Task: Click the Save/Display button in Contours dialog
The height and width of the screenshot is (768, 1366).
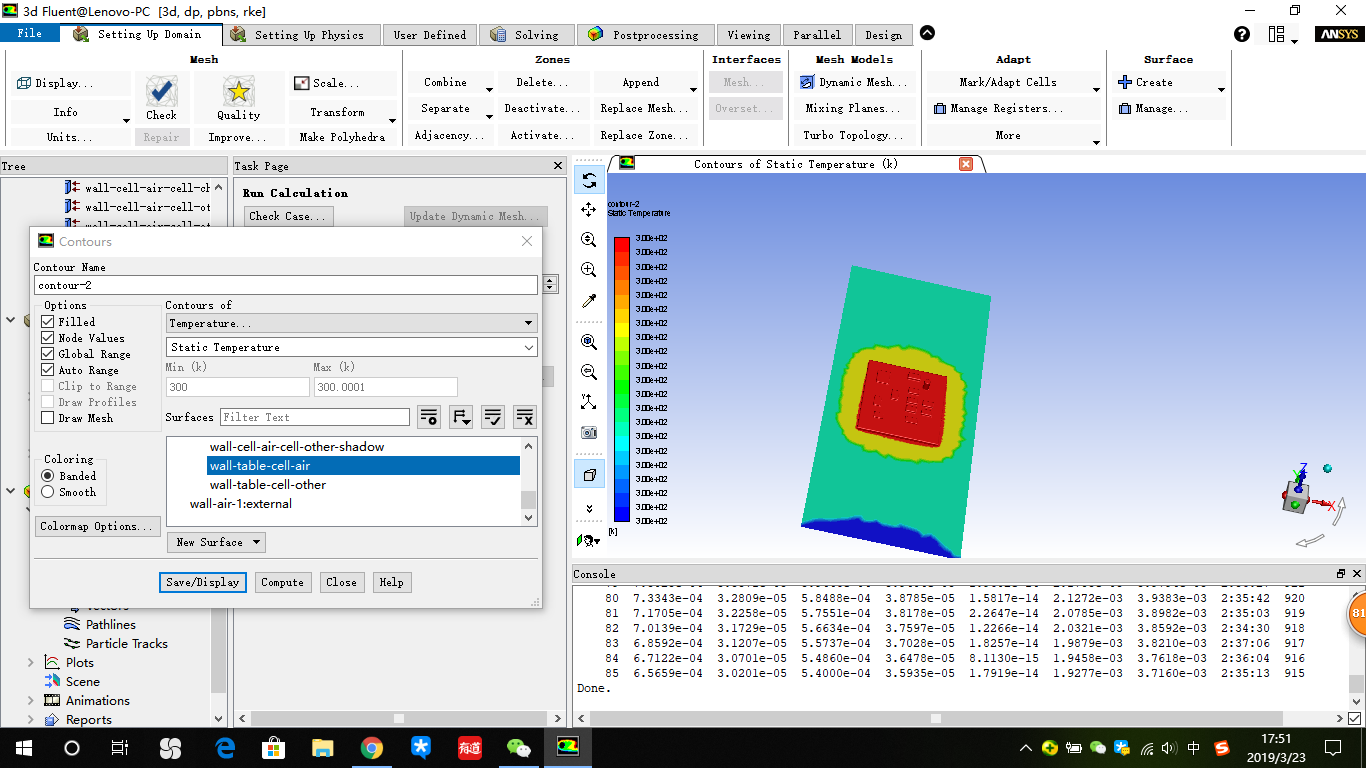Action: click(x=202, y=582)
